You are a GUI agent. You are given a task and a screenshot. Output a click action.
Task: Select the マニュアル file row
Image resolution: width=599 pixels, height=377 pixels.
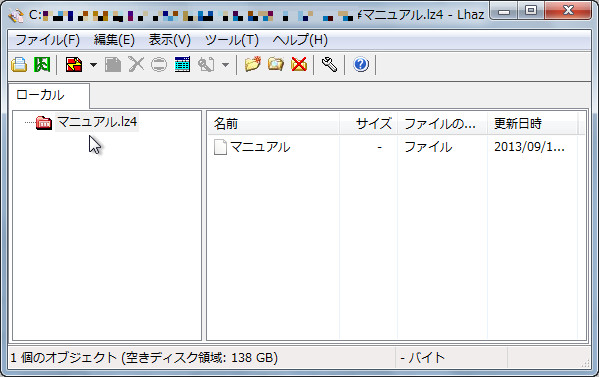pos(396,147)
